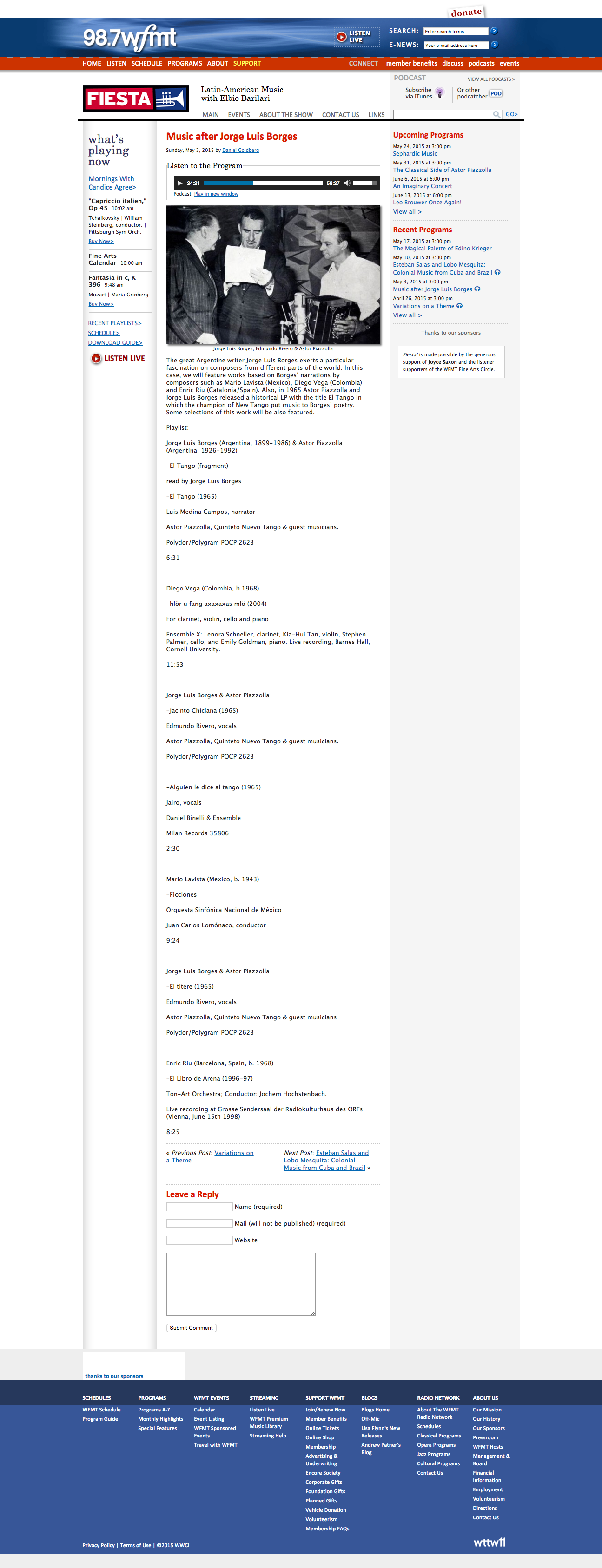Adjust the audio player volume bar
Viewport: 602px width, 1568px height.
click(x=365, y=183)
